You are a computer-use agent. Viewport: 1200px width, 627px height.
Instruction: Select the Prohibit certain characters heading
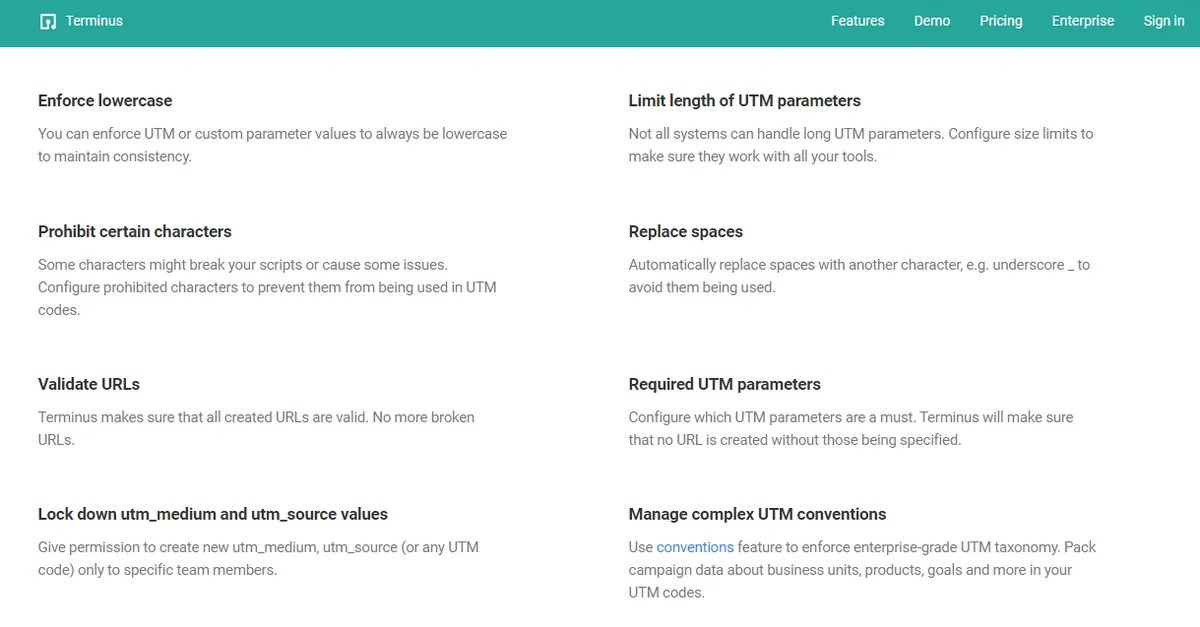pyautogui.click(x=135, y=232)
